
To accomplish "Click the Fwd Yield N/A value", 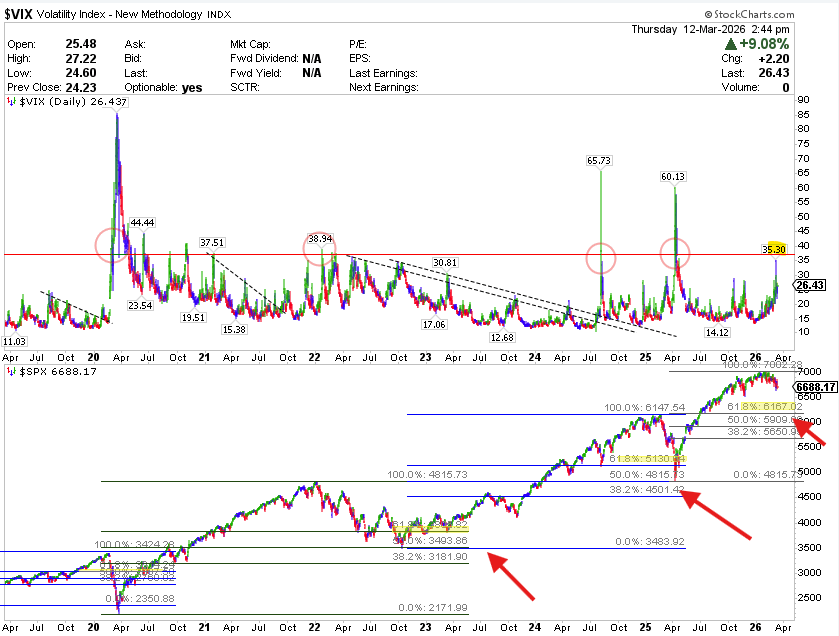I will pyautogui.click(x=311, y=73).
